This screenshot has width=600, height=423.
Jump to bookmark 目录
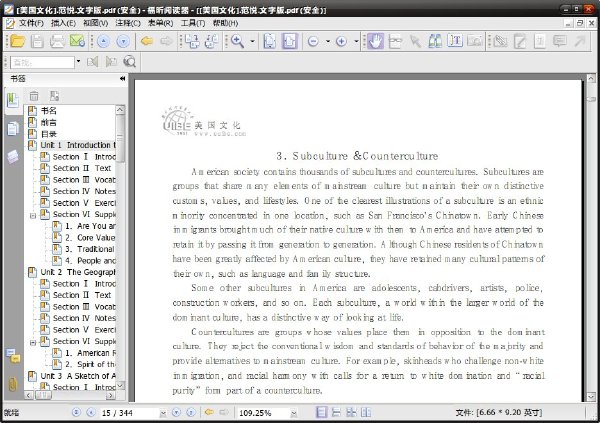click(x=49, y=134)
